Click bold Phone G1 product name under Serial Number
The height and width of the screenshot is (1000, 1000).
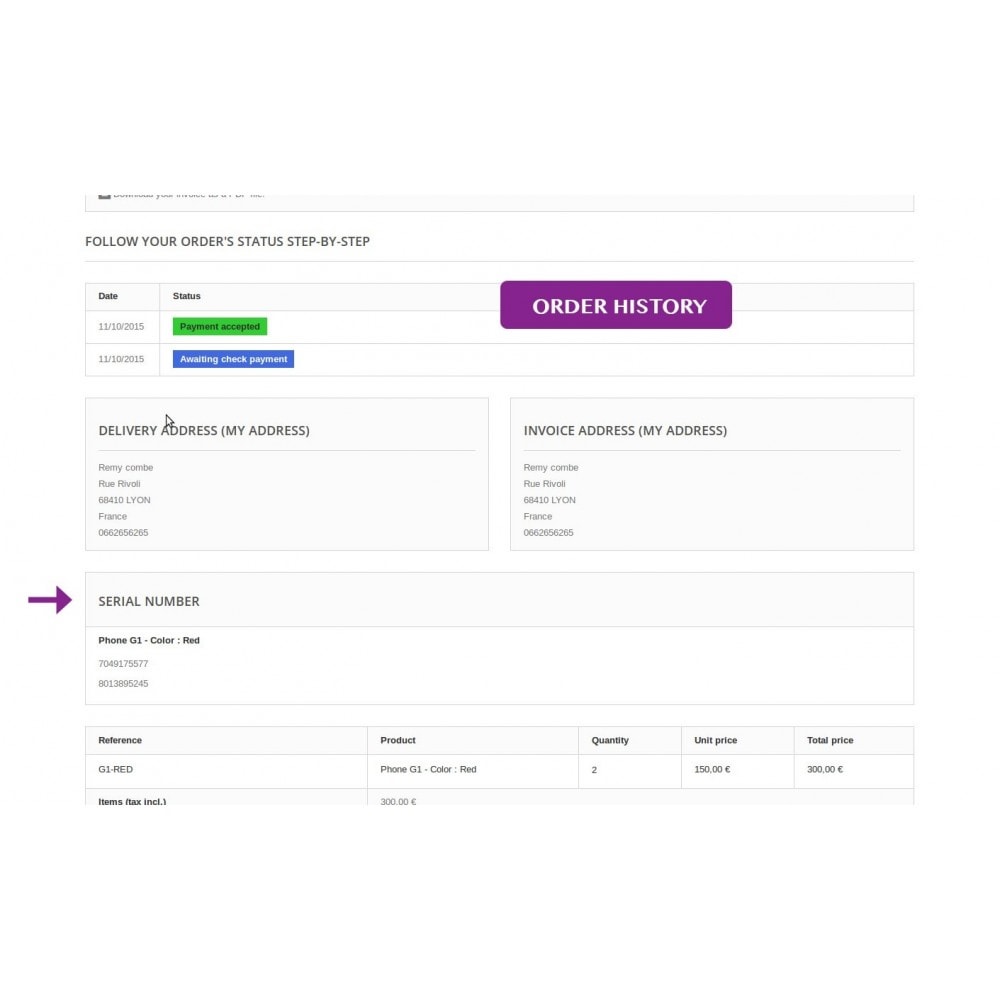click(x=149, y=640)
